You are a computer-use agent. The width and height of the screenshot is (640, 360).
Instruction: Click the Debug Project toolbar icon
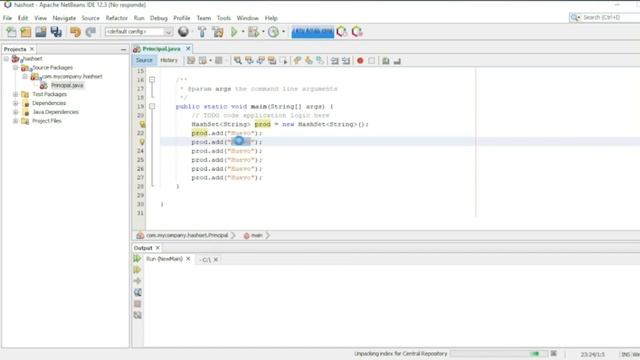(253, 32)
